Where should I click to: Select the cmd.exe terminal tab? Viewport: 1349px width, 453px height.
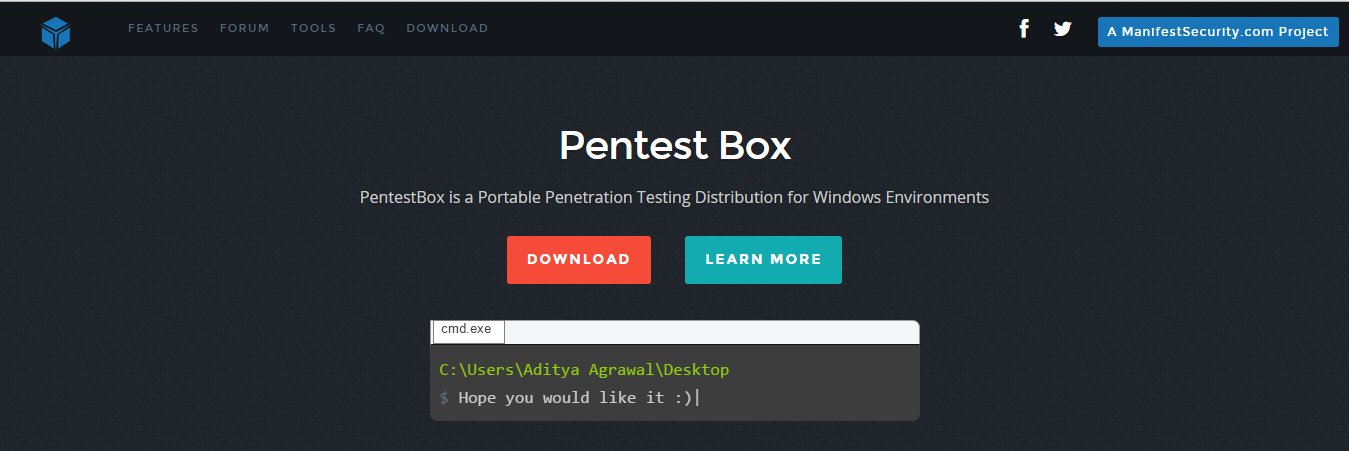pos(468,331)
